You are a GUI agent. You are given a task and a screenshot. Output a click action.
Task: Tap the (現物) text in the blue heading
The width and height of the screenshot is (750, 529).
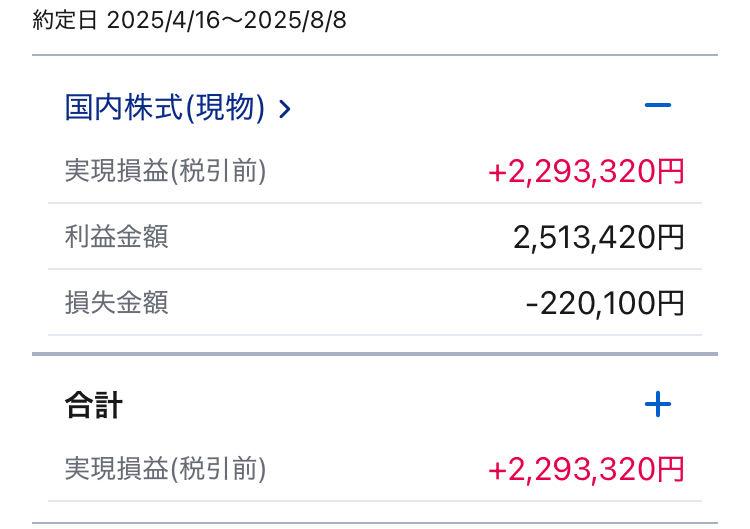point(226,107)
